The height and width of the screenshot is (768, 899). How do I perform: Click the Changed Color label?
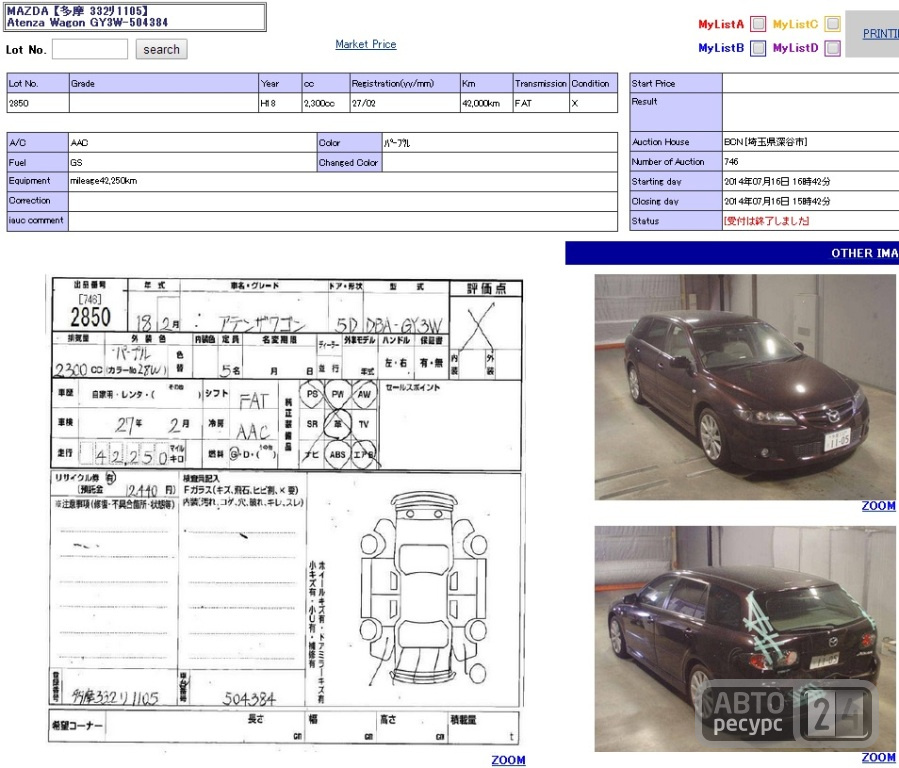(x=348, y=162)
